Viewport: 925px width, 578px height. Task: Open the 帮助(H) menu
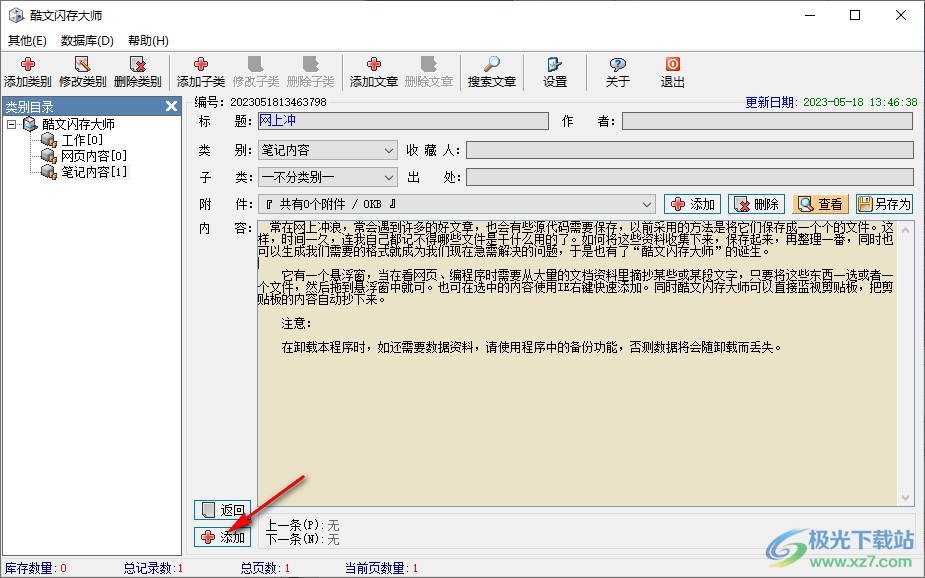click(148, 41)
